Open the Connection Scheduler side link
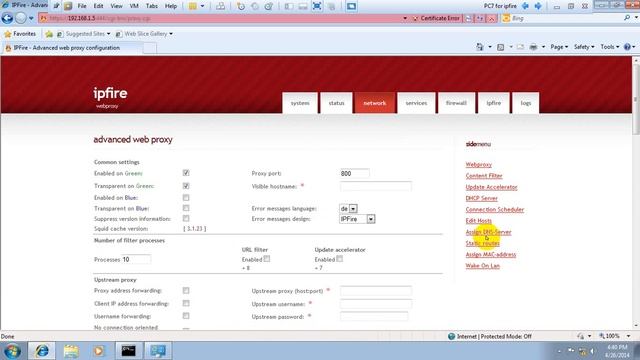 (x=495, y=210)
